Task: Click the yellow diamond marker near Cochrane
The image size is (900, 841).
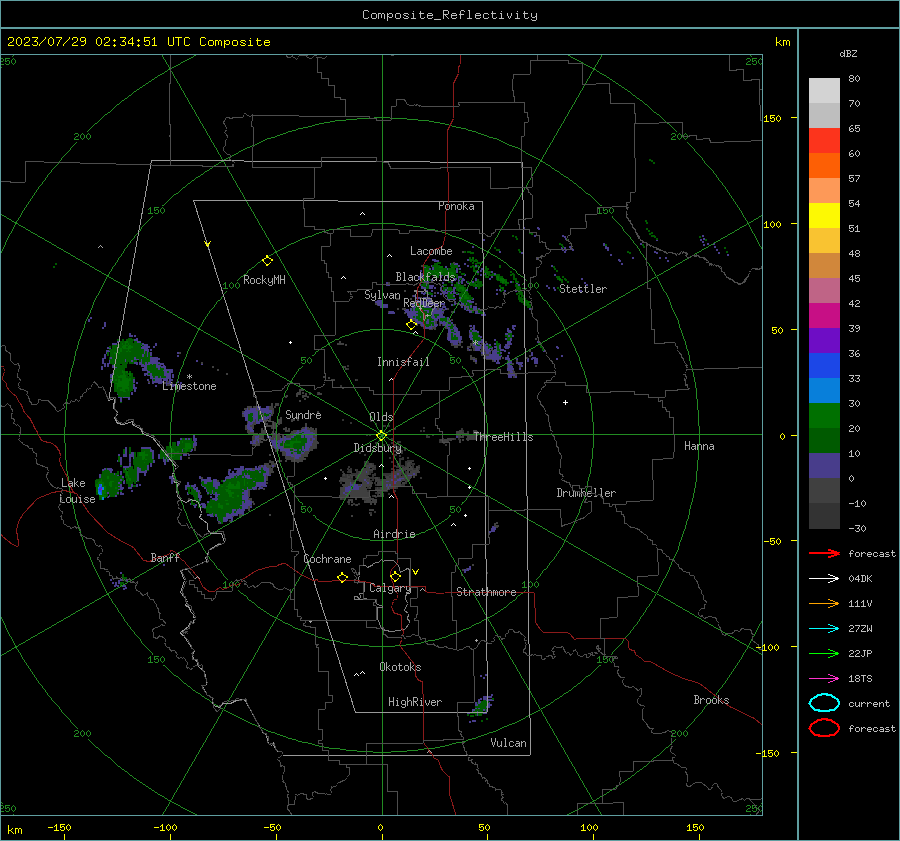Action: 343,577
